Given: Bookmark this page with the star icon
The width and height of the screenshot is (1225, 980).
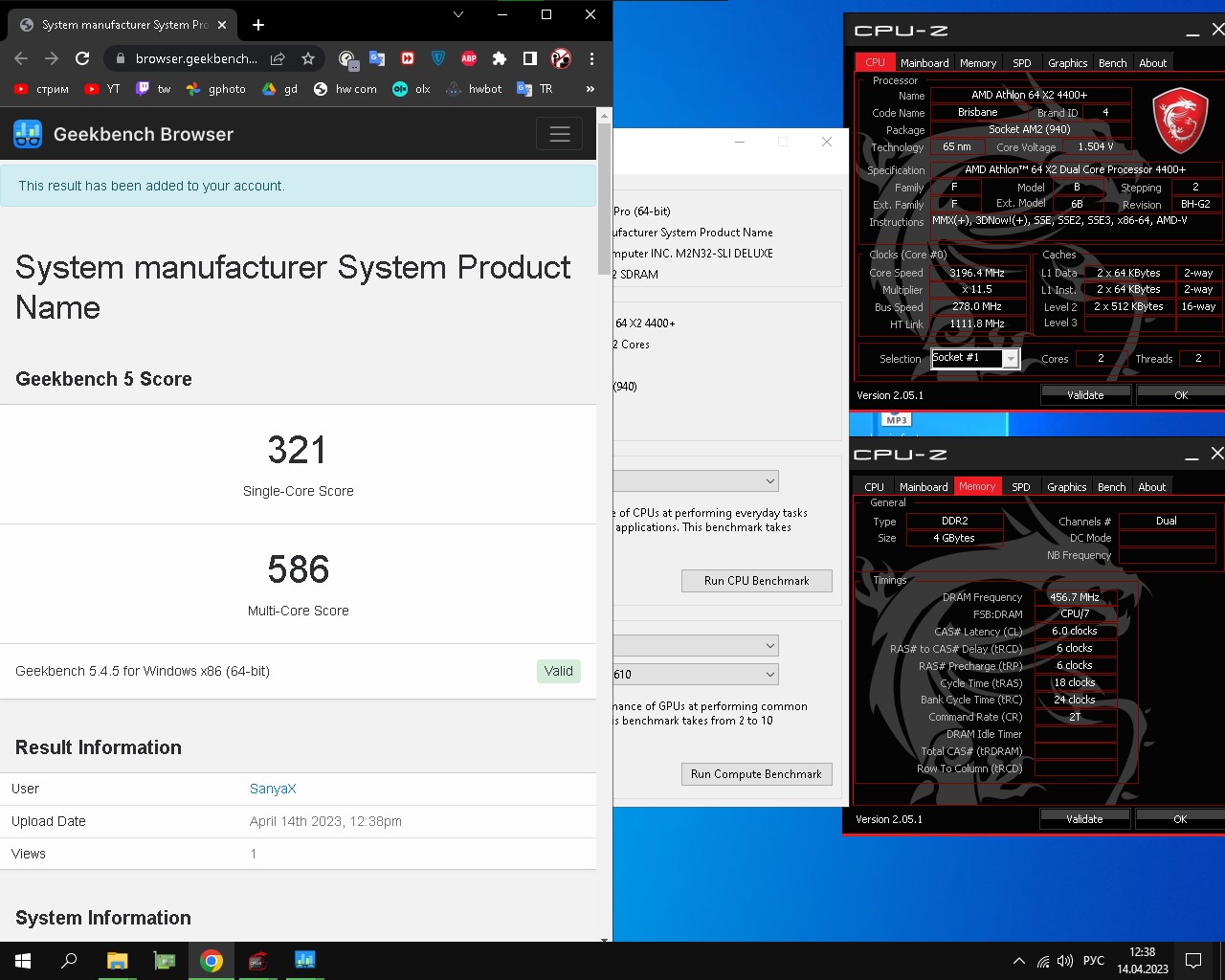Looking at the screenshot, I should click(x=308, y=58).
